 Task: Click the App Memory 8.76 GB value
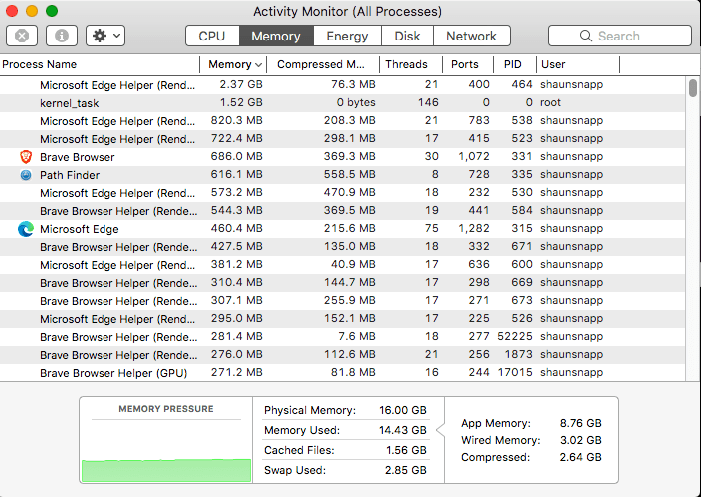[x=581, y=423]
